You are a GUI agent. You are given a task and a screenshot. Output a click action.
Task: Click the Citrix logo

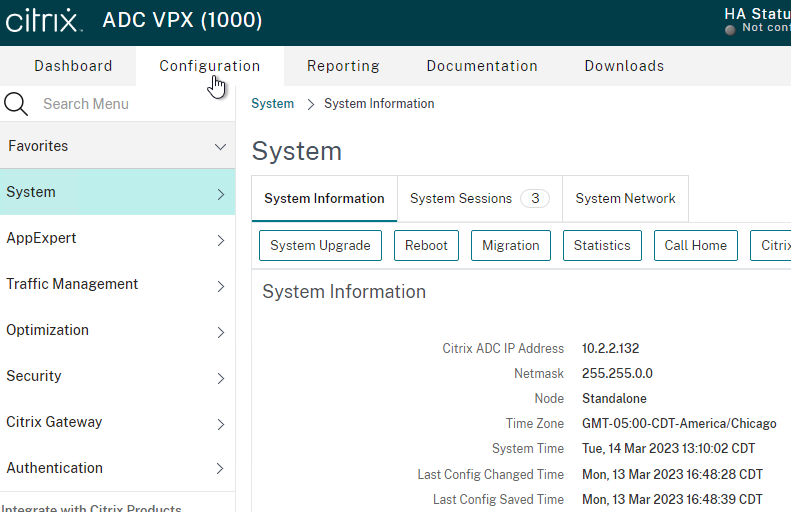pos(43,20)
